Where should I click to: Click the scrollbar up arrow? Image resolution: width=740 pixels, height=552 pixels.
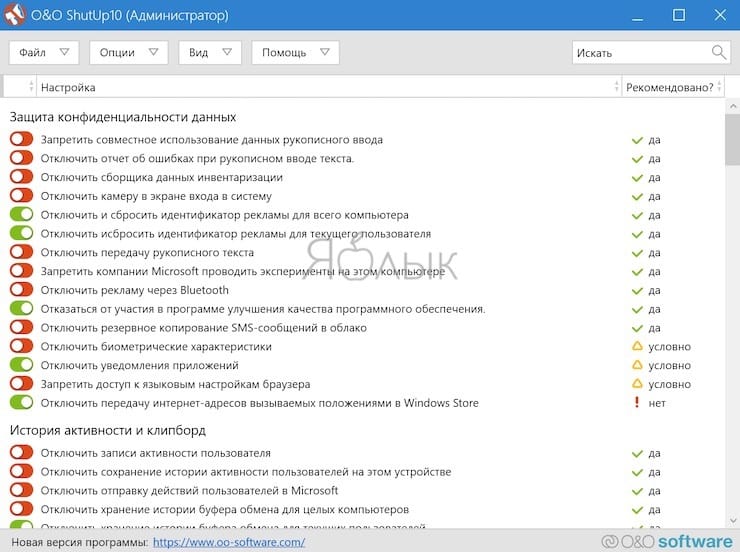click(732, 106)
